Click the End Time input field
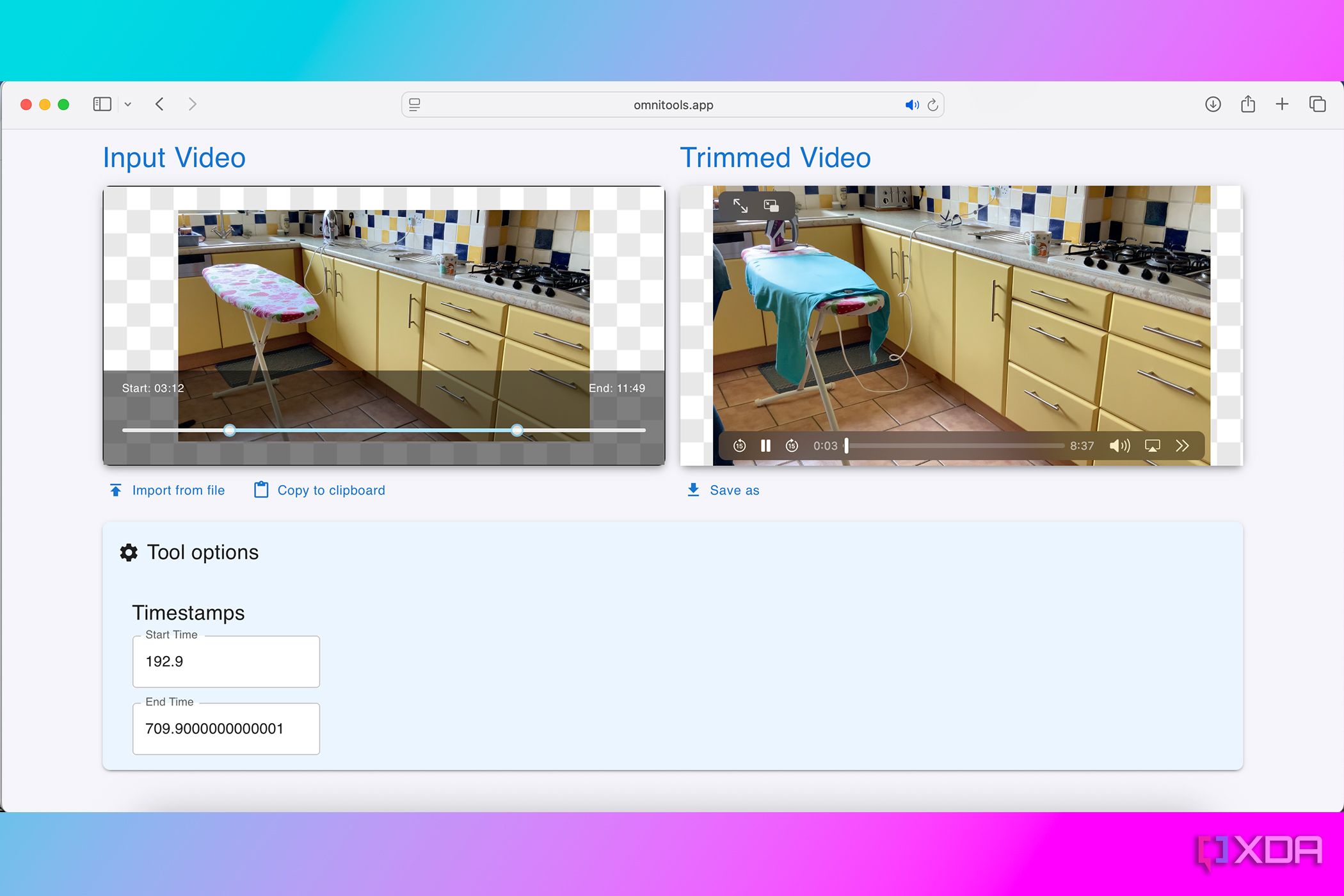Viewport: 1344px width, 896px height. (x=226, y=729)
